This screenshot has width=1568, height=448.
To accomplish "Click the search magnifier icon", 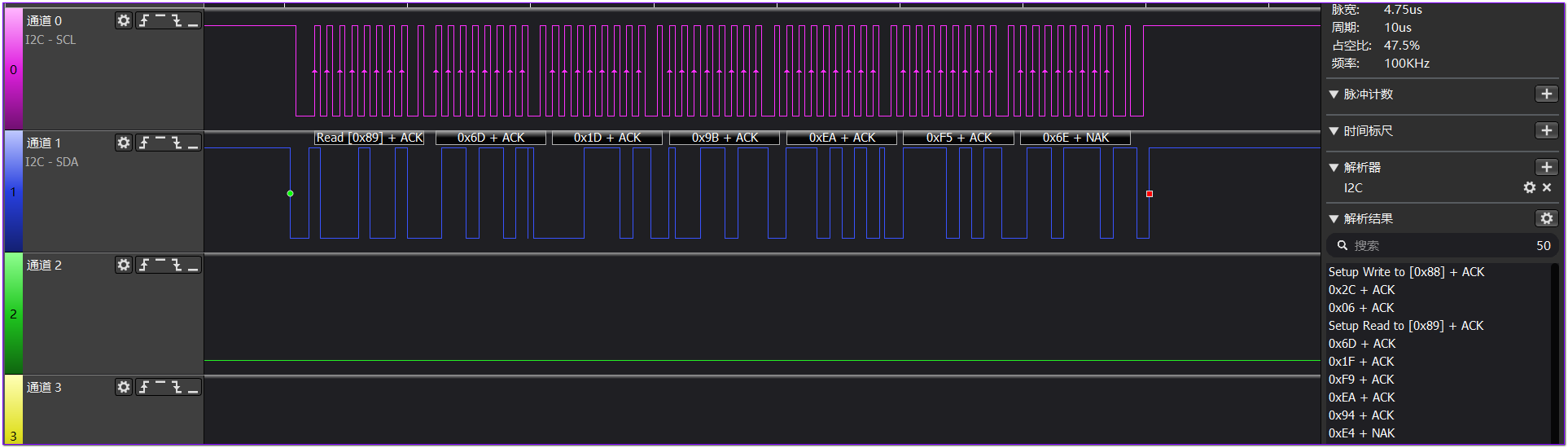I will coord(1342,245).
